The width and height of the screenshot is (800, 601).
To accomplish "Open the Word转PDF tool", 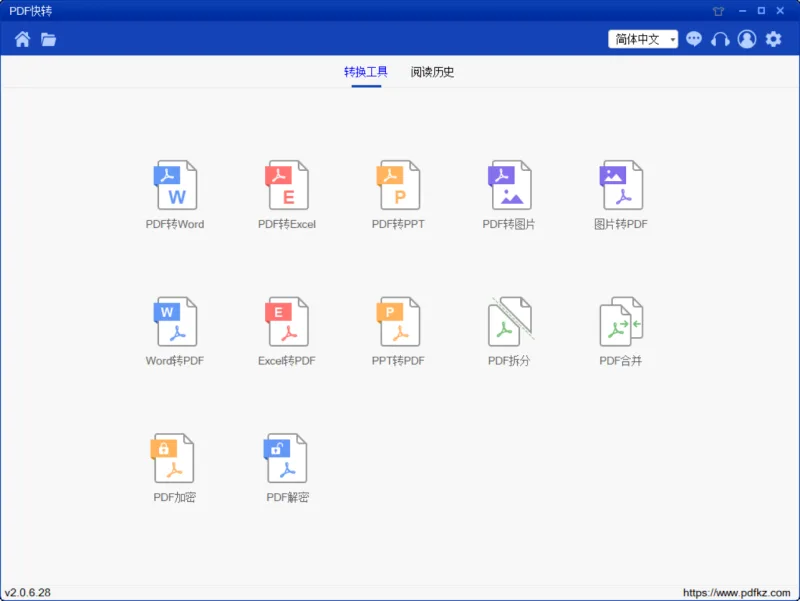I will click(x=175, y=332).
